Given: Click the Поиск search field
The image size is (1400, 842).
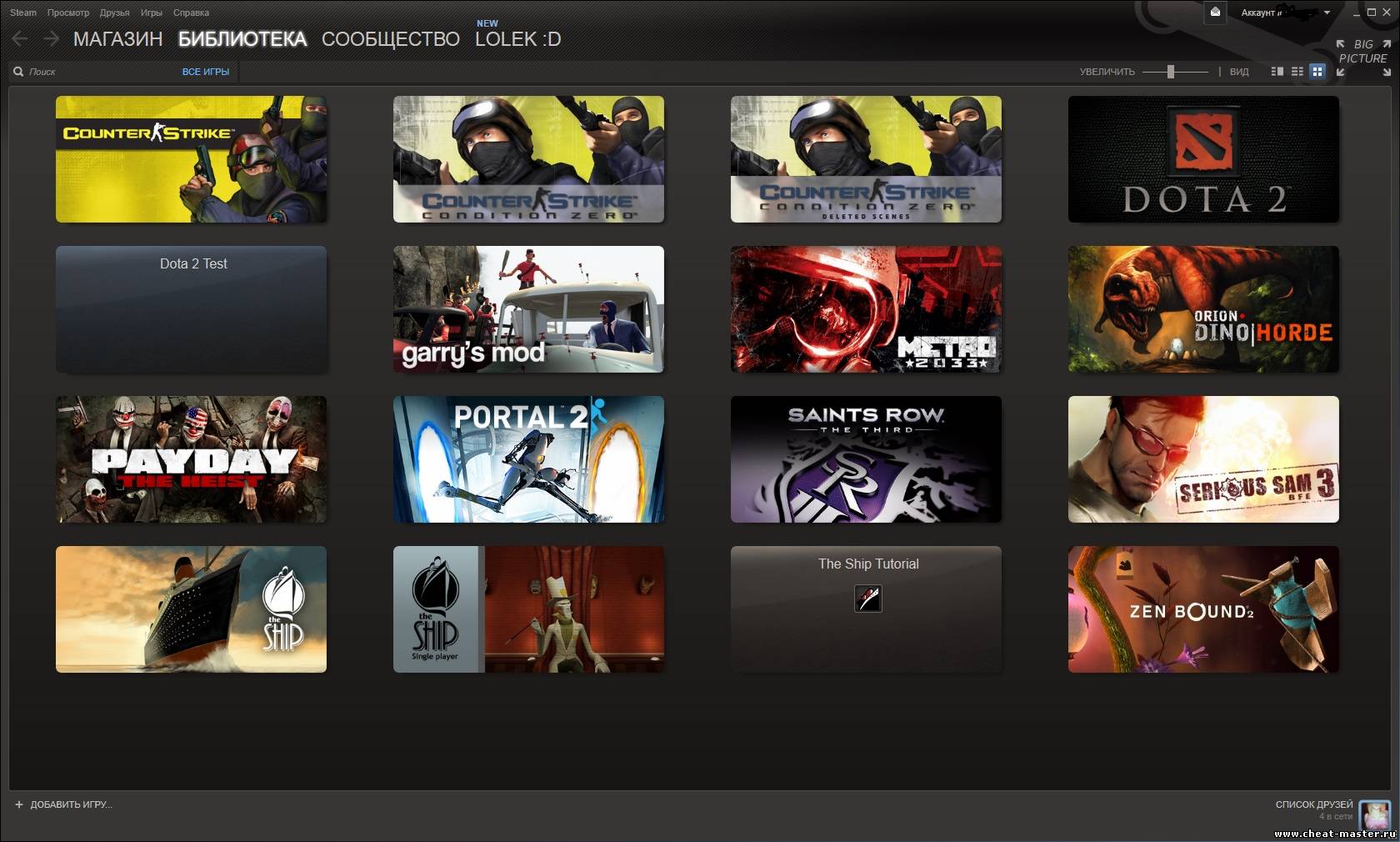Looking at the screenshot, I should point(100,72).
